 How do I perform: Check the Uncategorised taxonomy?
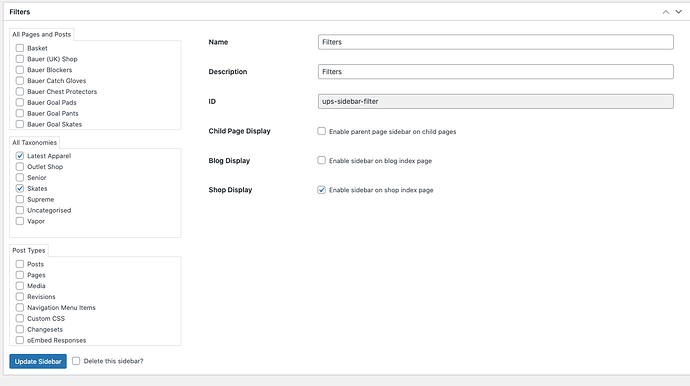point(20,210)
